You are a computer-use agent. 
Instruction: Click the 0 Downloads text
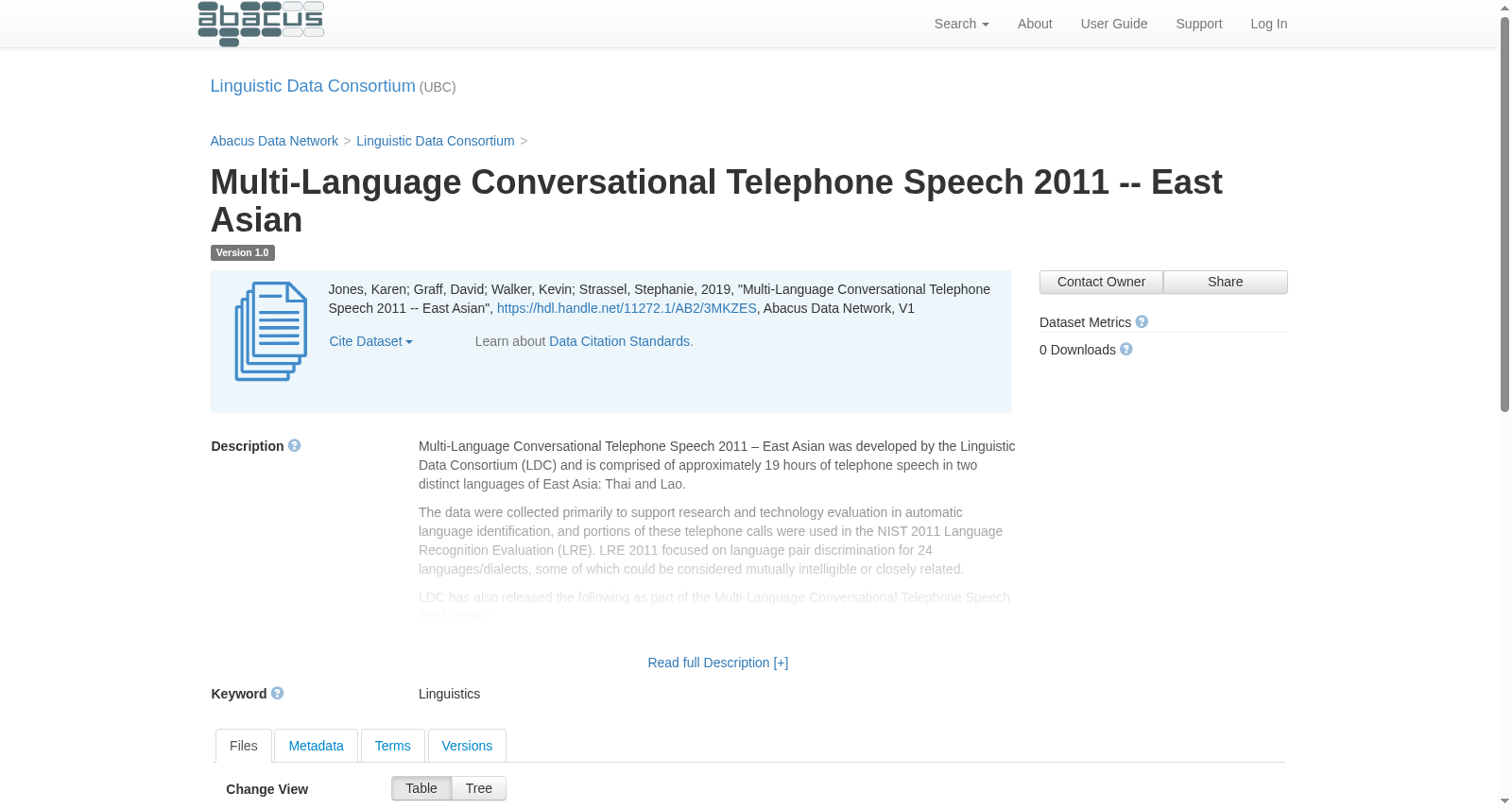click(1077, 350)
